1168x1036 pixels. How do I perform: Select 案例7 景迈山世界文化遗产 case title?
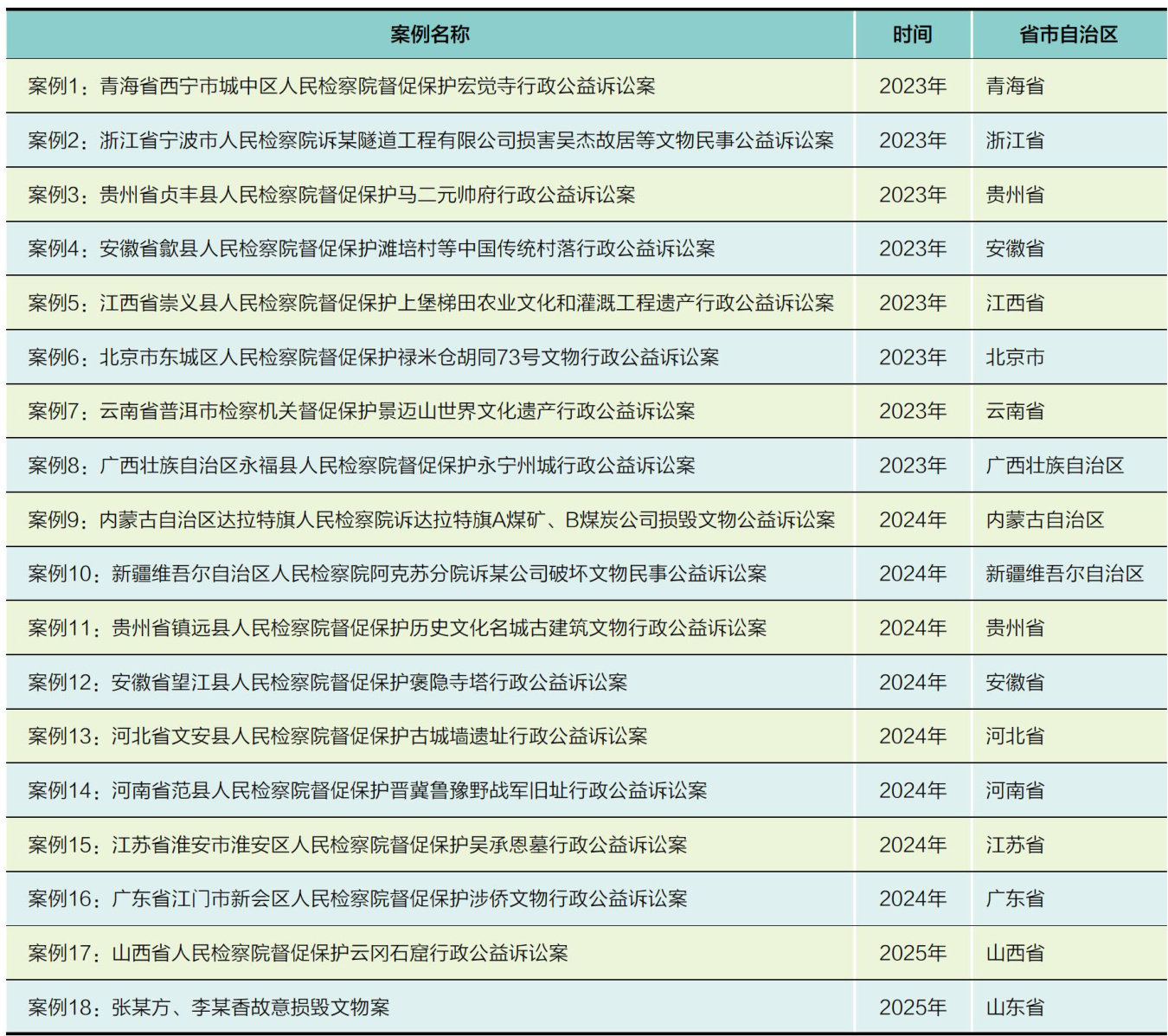coord(361,411)
